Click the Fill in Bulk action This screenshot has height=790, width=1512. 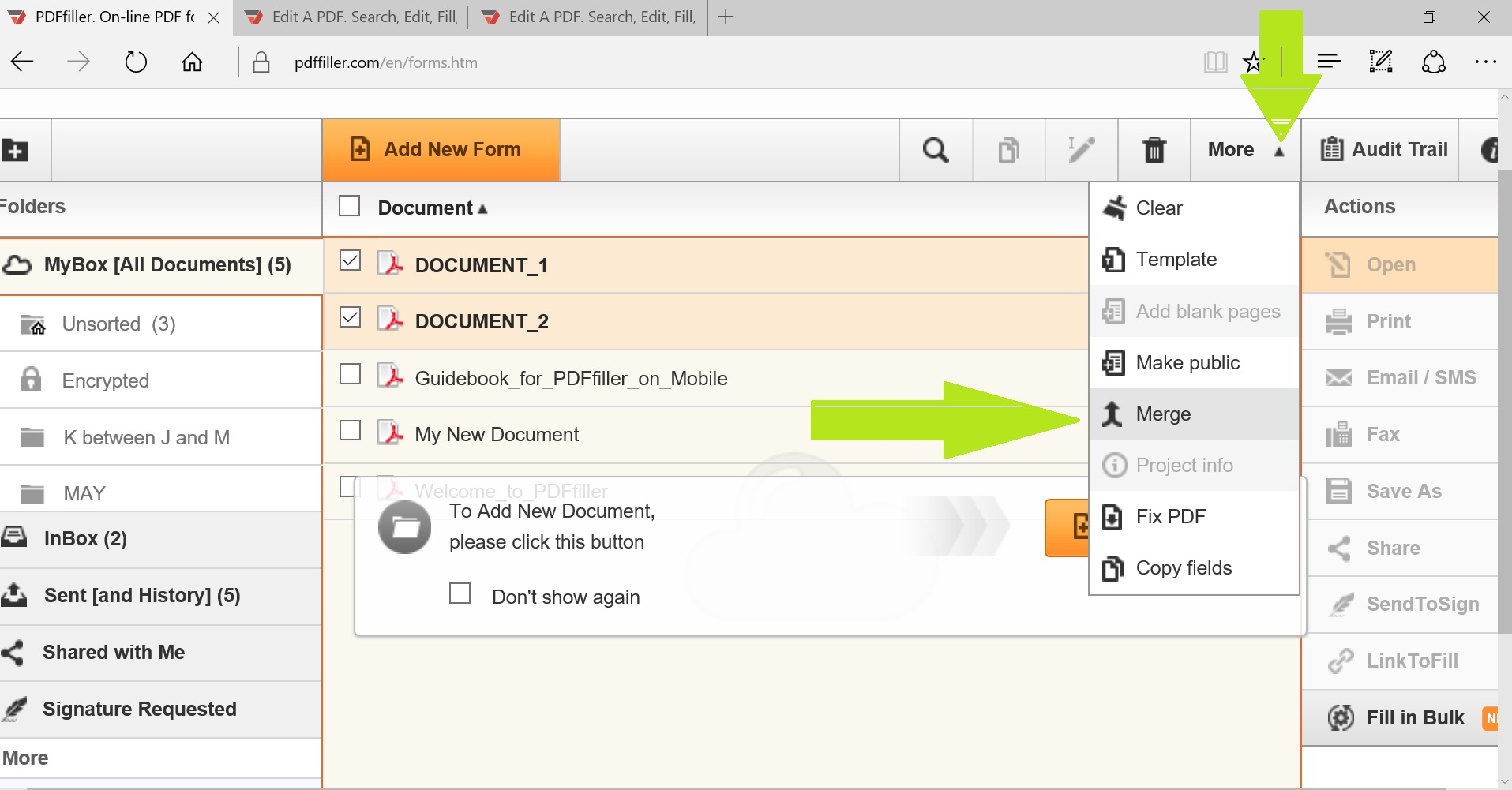click(x=1399, y=718)
